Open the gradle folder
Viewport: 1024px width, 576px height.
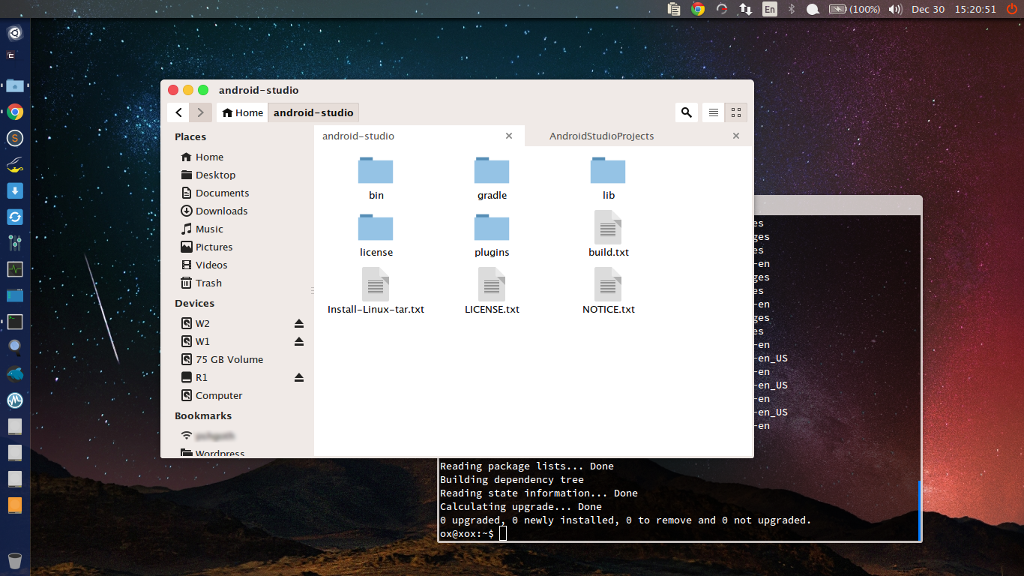[x=492, y=178]
